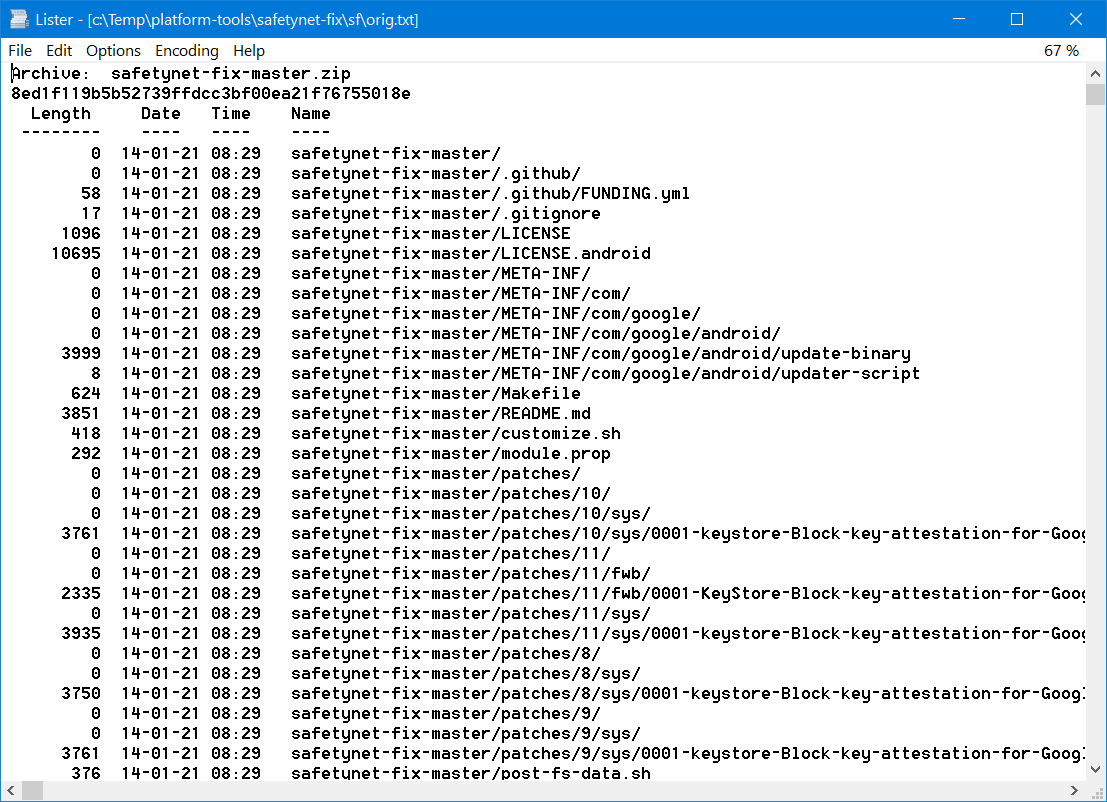Click the 'Date' column header text
The image size is (1107, 802).
pos(161,114)
